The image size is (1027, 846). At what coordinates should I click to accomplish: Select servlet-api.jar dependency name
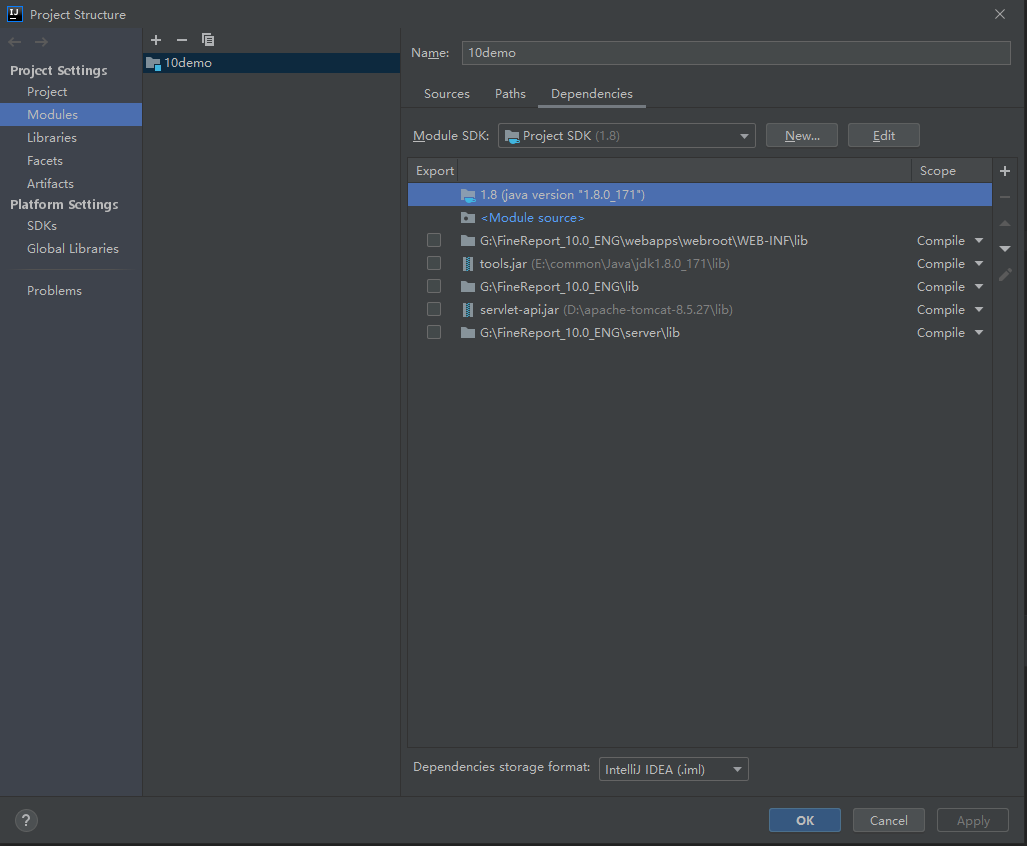(x=519, y=310)
